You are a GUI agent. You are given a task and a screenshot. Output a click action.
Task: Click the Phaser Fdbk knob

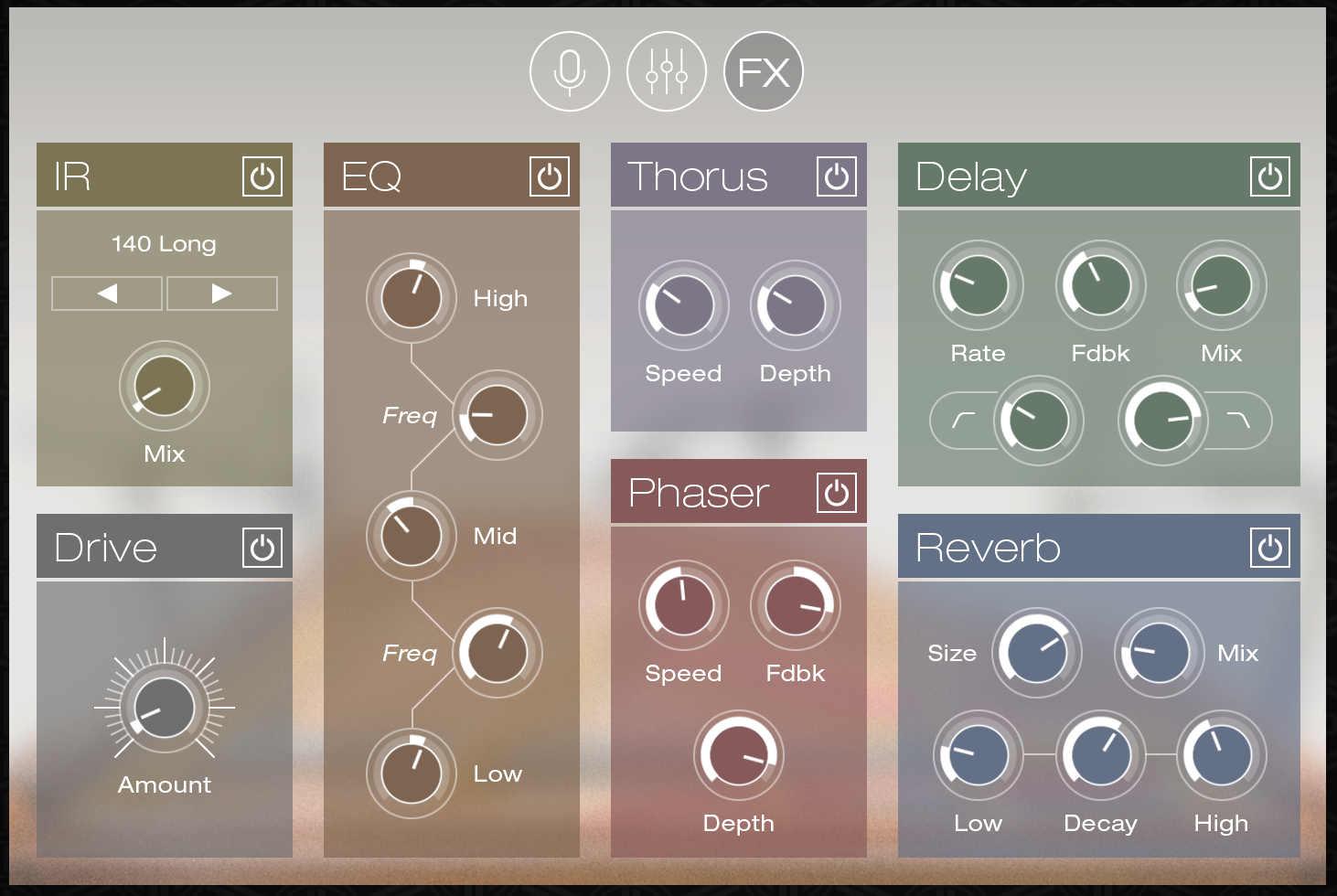796,605
